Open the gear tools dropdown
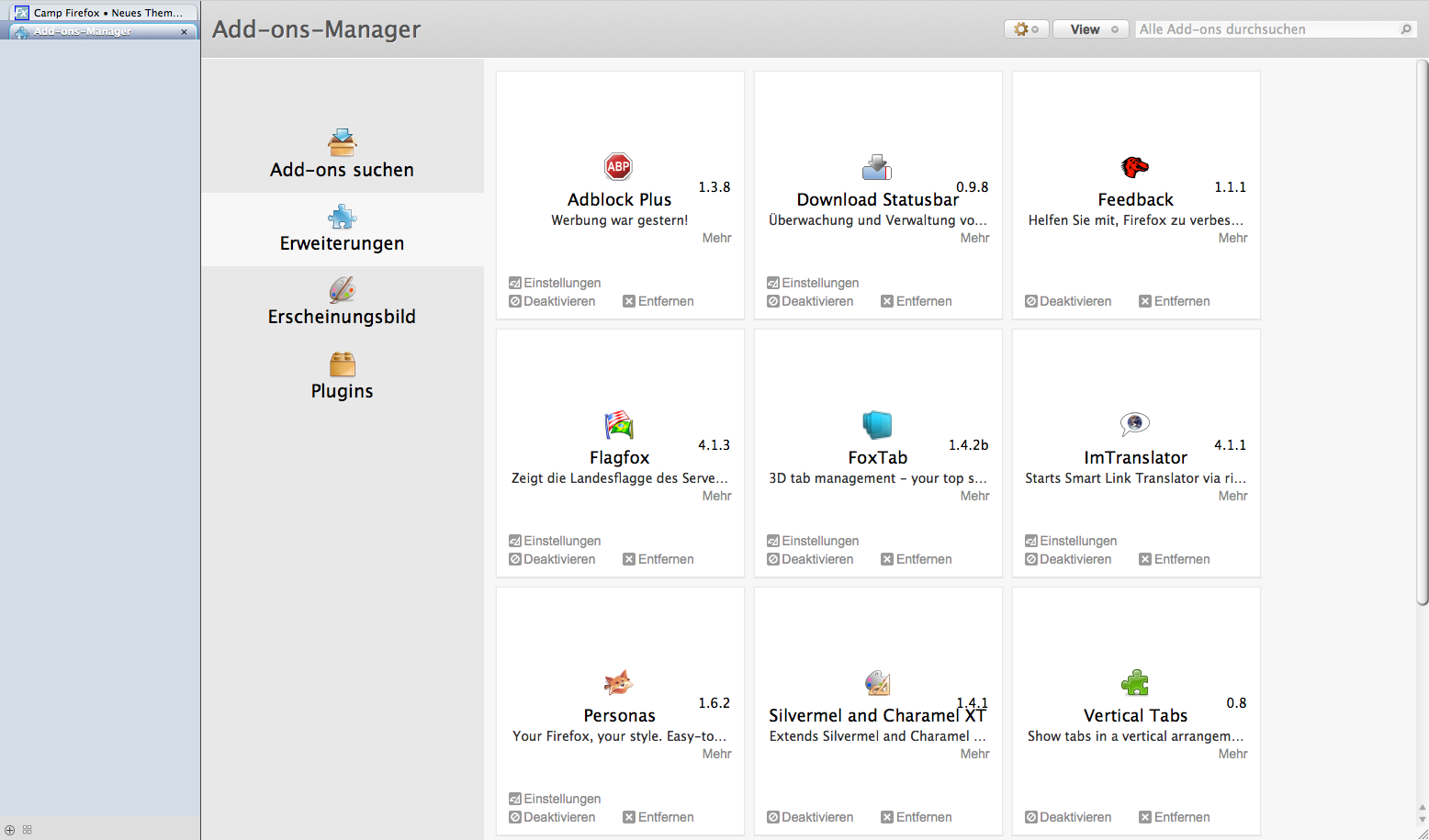 tap(1026, 29)
